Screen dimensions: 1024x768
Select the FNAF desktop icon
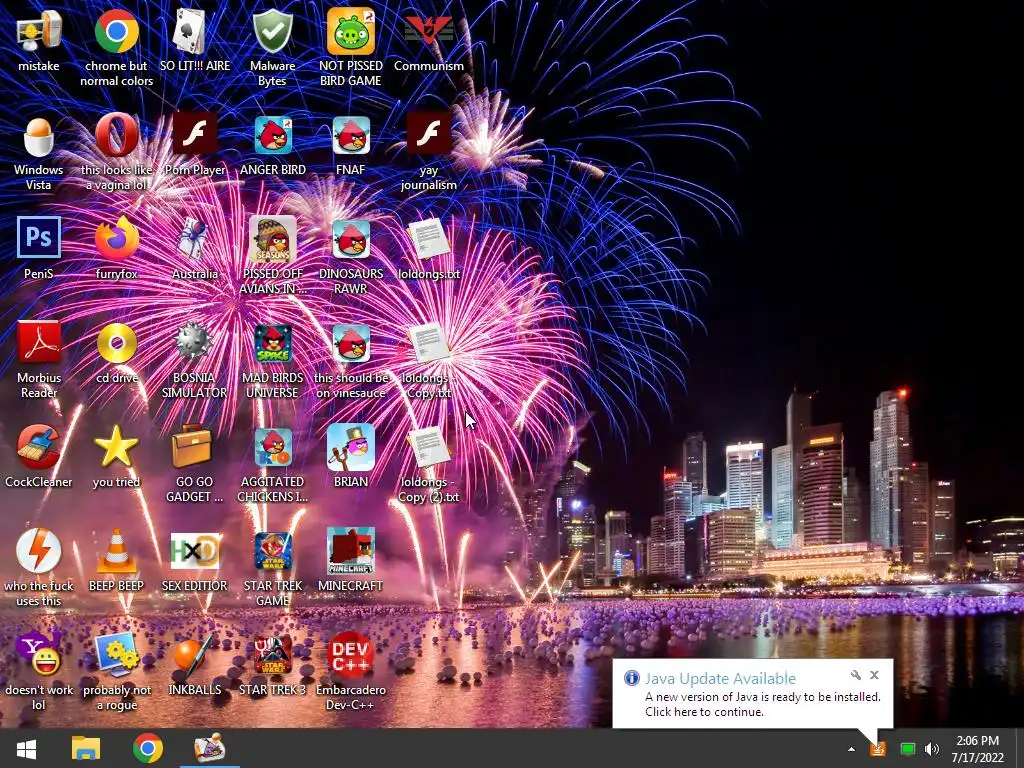point(351,135)
